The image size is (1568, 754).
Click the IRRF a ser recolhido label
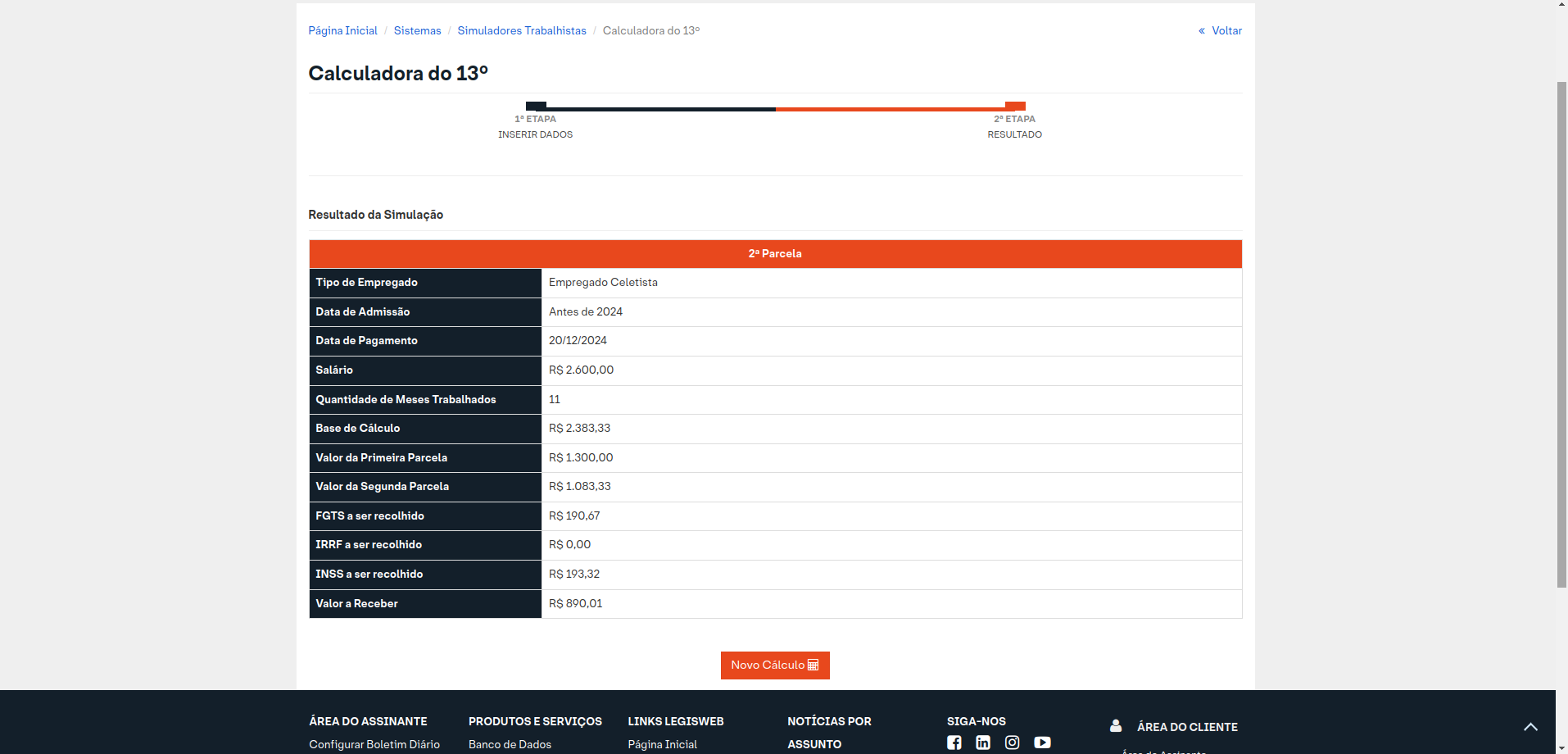[369, 545]
